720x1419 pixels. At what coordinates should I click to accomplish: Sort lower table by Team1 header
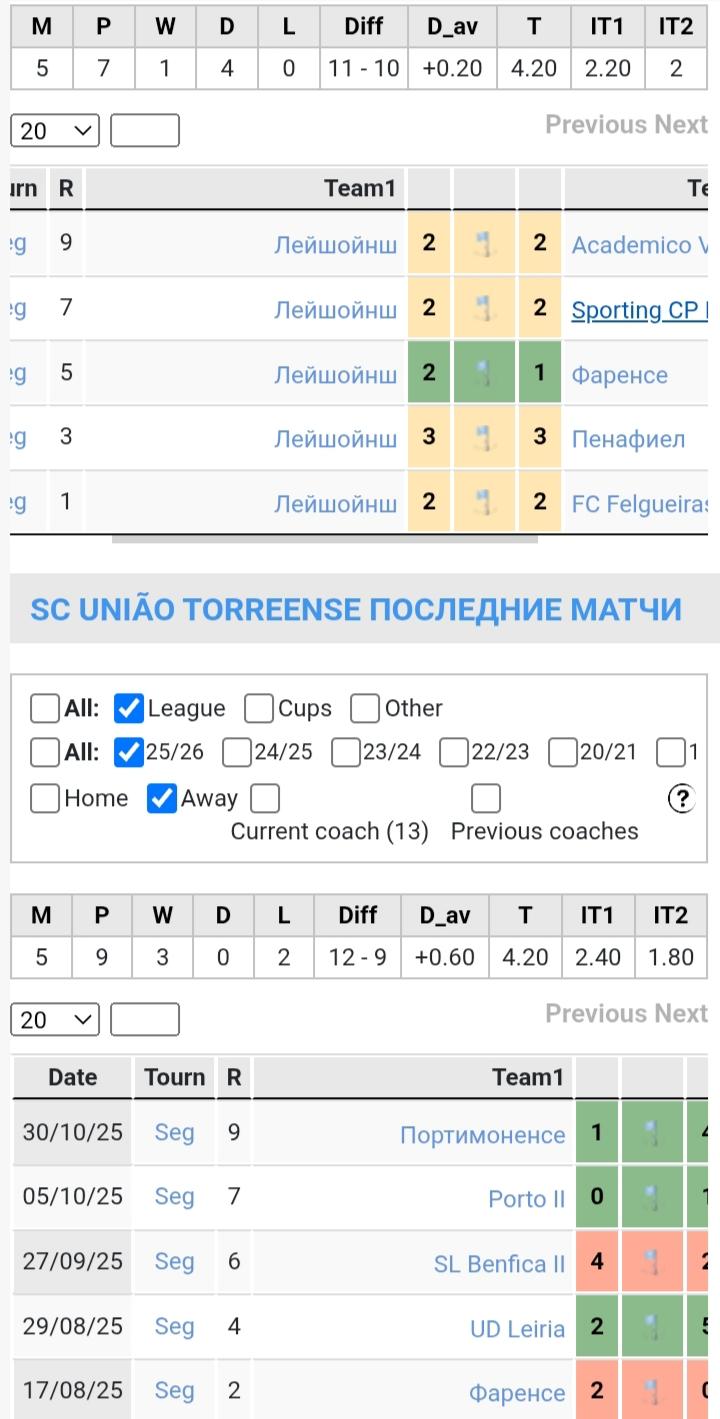528,1077
